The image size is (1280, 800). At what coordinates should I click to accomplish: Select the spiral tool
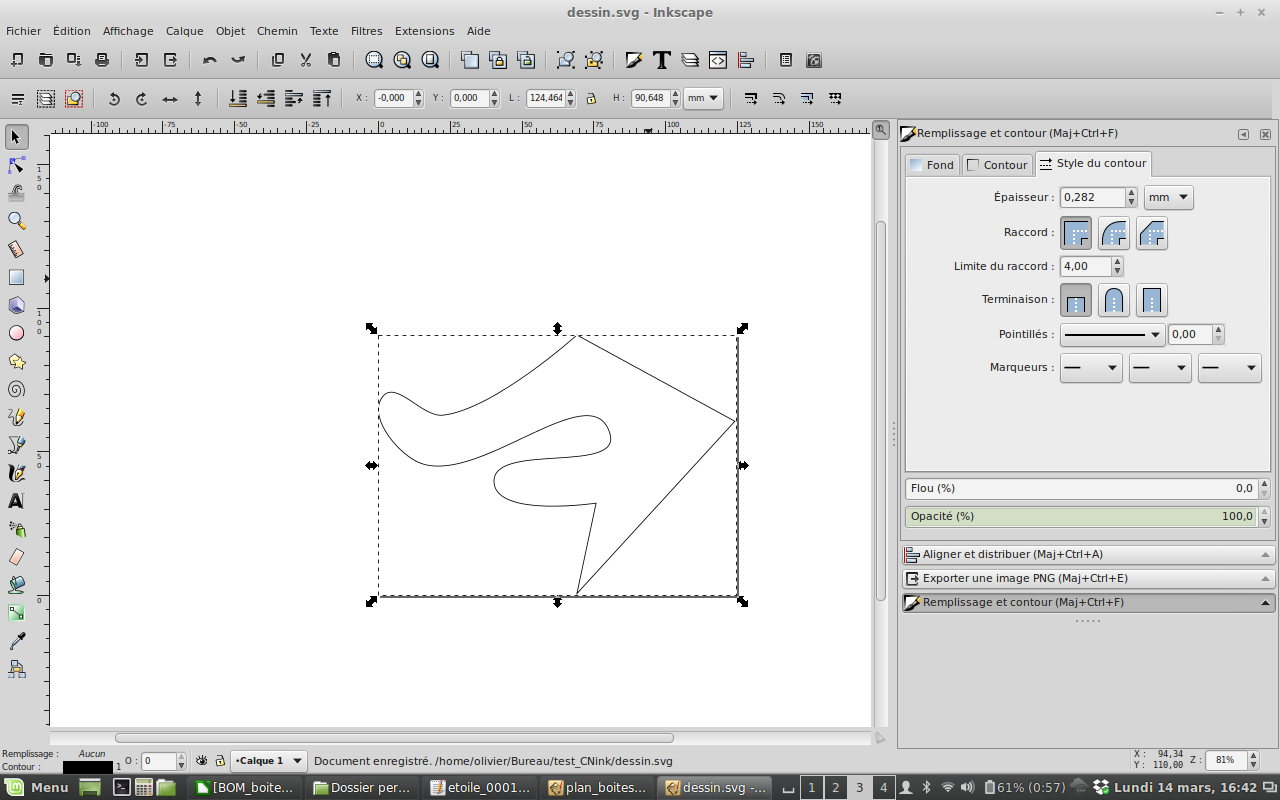click(16, 389)
